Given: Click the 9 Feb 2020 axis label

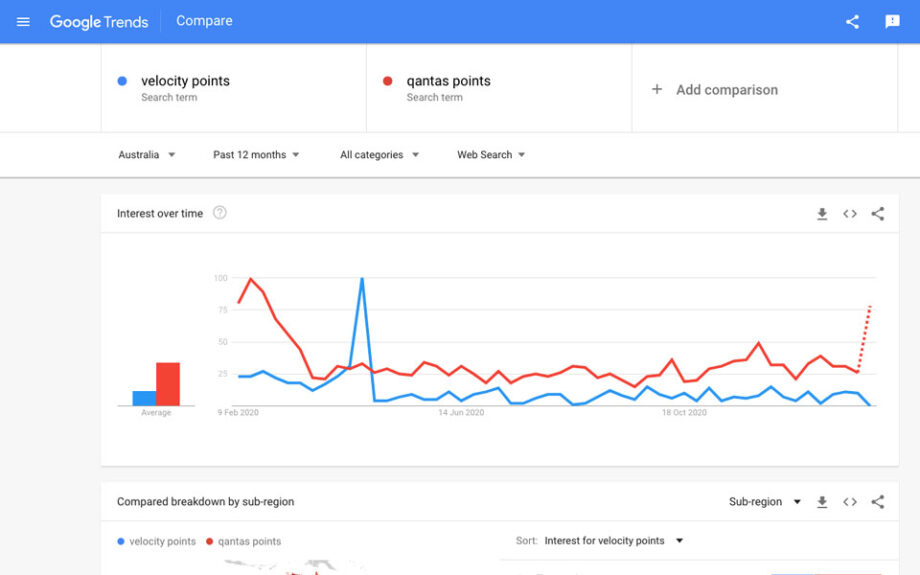Looking at the screenshot, I should click(x=238, y=413).
